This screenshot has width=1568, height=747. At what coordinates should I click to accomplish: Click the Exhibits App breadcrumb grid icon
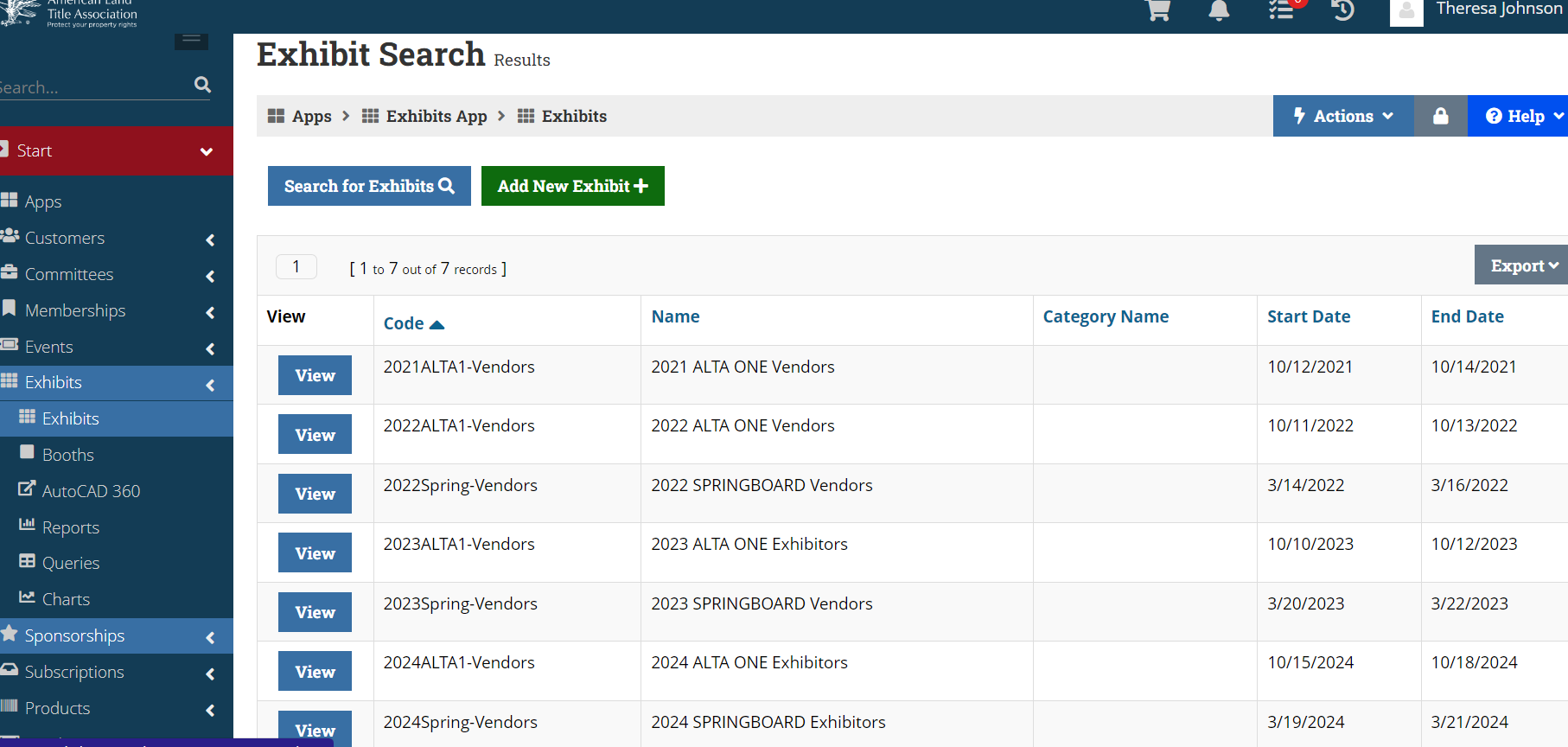click(370, 116)
